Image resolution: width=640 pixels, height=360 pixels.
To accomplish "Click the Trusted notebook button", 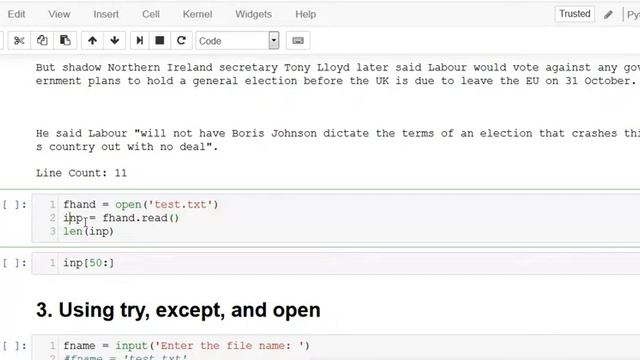I will [575, 14].
